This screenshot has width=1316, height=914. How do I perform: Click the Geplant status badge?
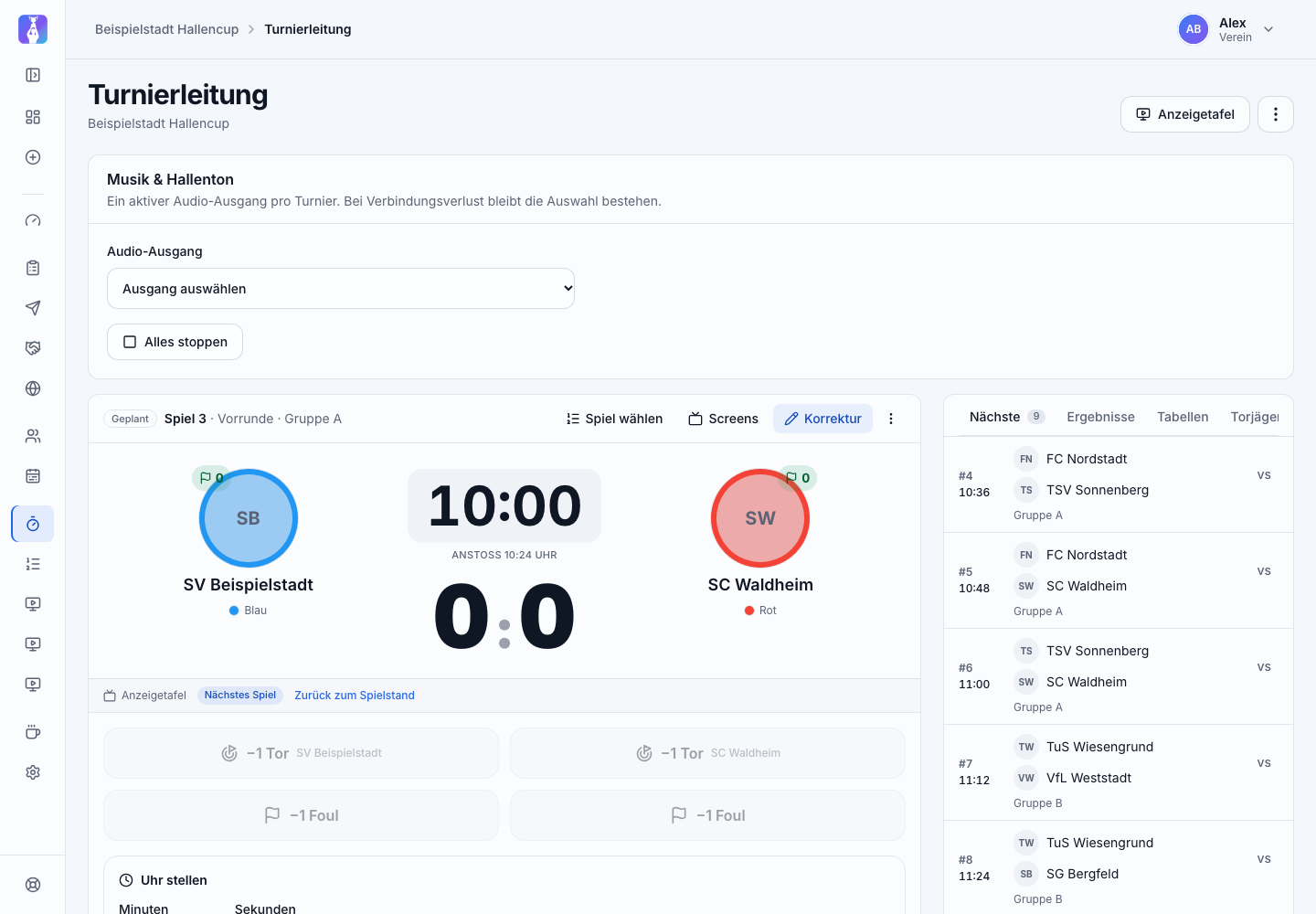coord(130,419)
